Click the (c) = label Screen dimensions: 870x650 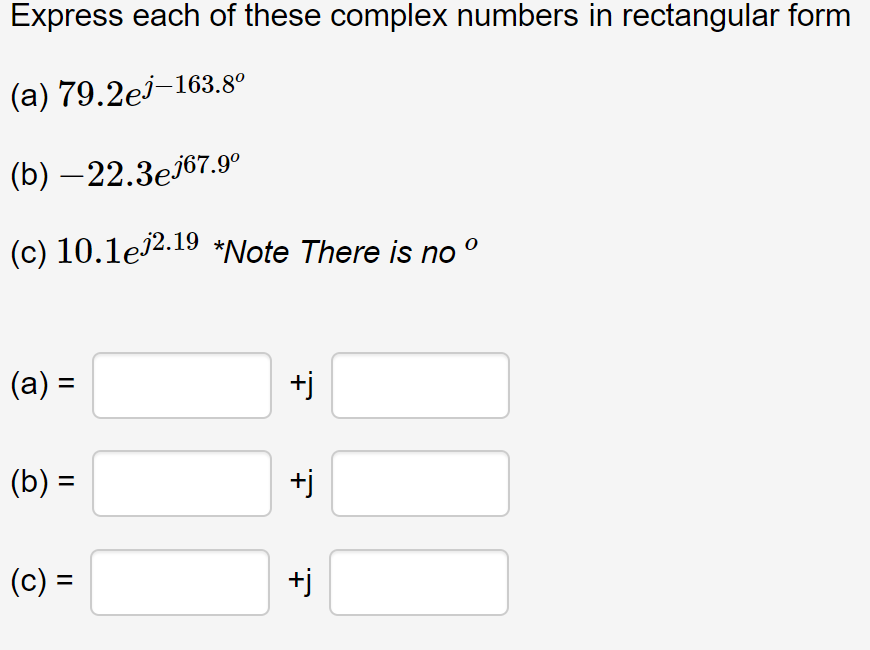(43, 582)
